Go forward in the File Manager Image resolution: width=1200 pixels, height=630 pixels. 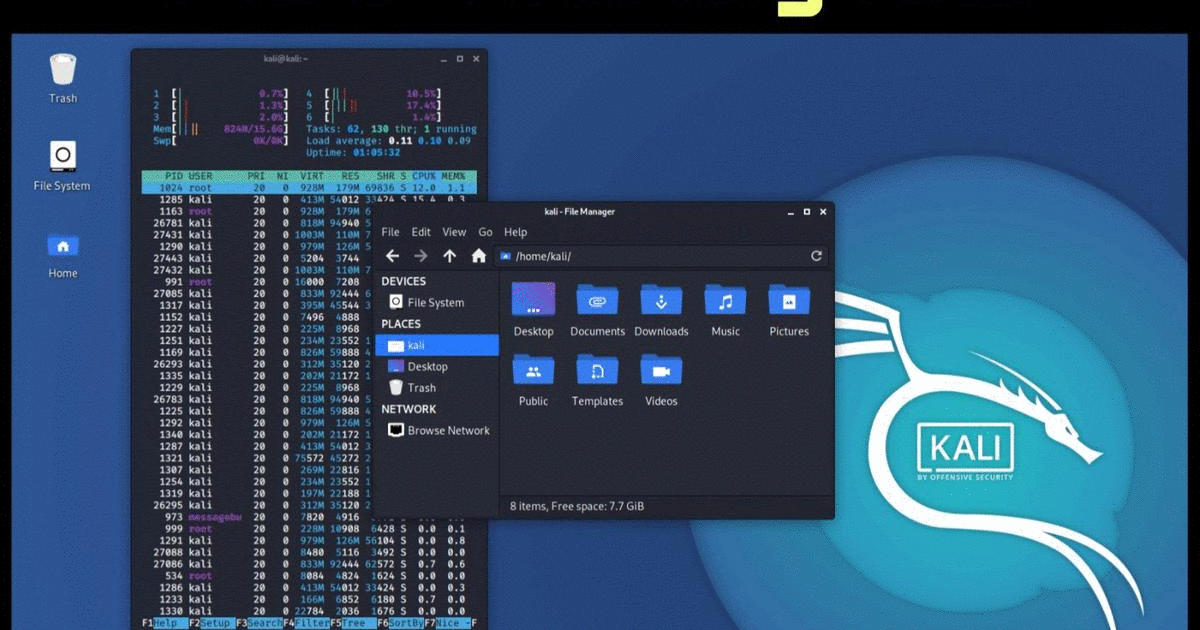(x=421, y=256)
